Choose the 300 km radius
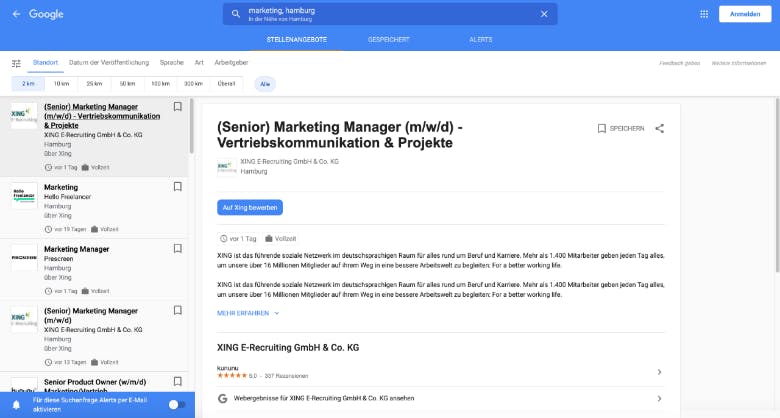This screenshot has width=780, height=418. (193, 84)
